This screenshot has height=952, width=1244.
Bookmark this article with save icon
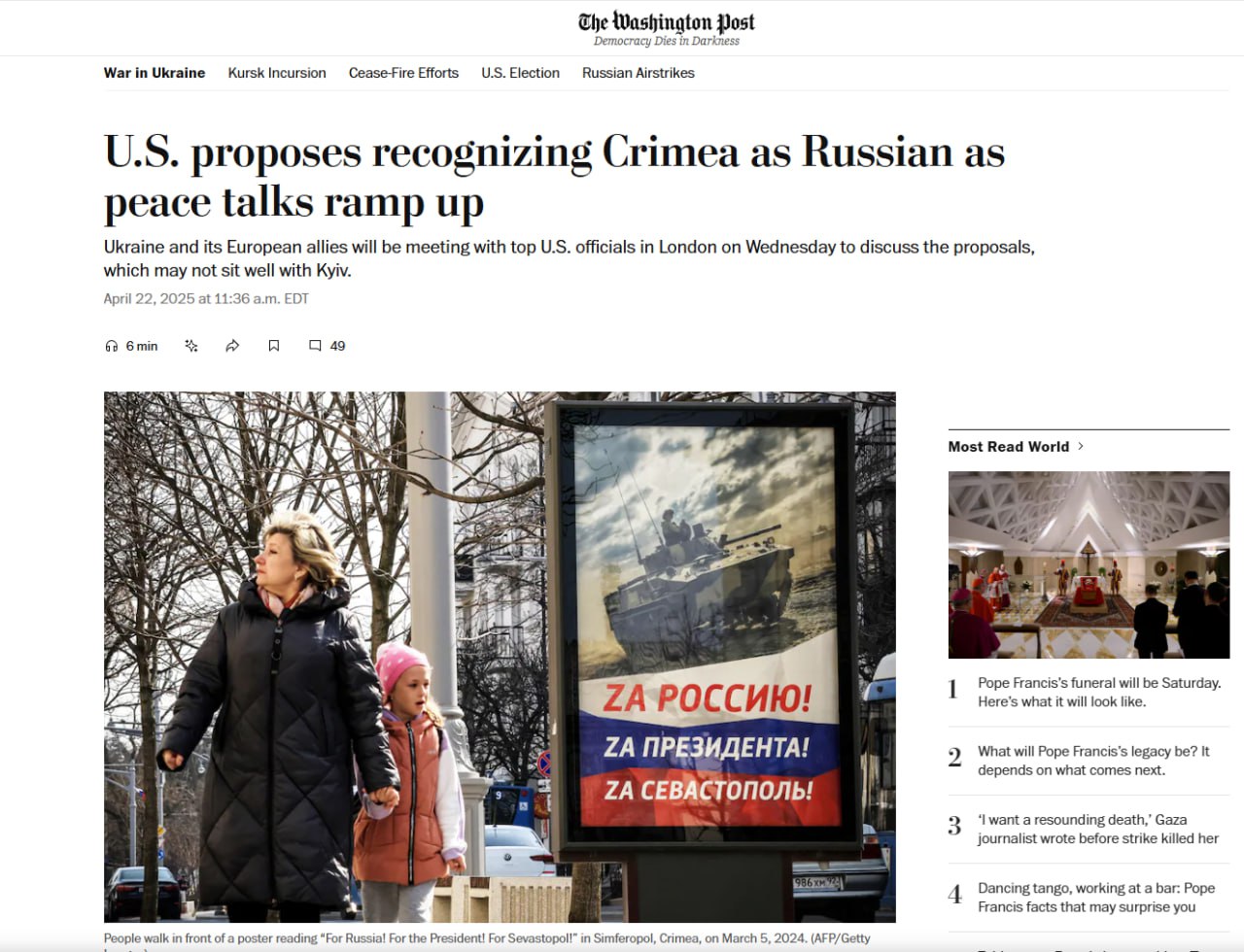coord(274,346)
